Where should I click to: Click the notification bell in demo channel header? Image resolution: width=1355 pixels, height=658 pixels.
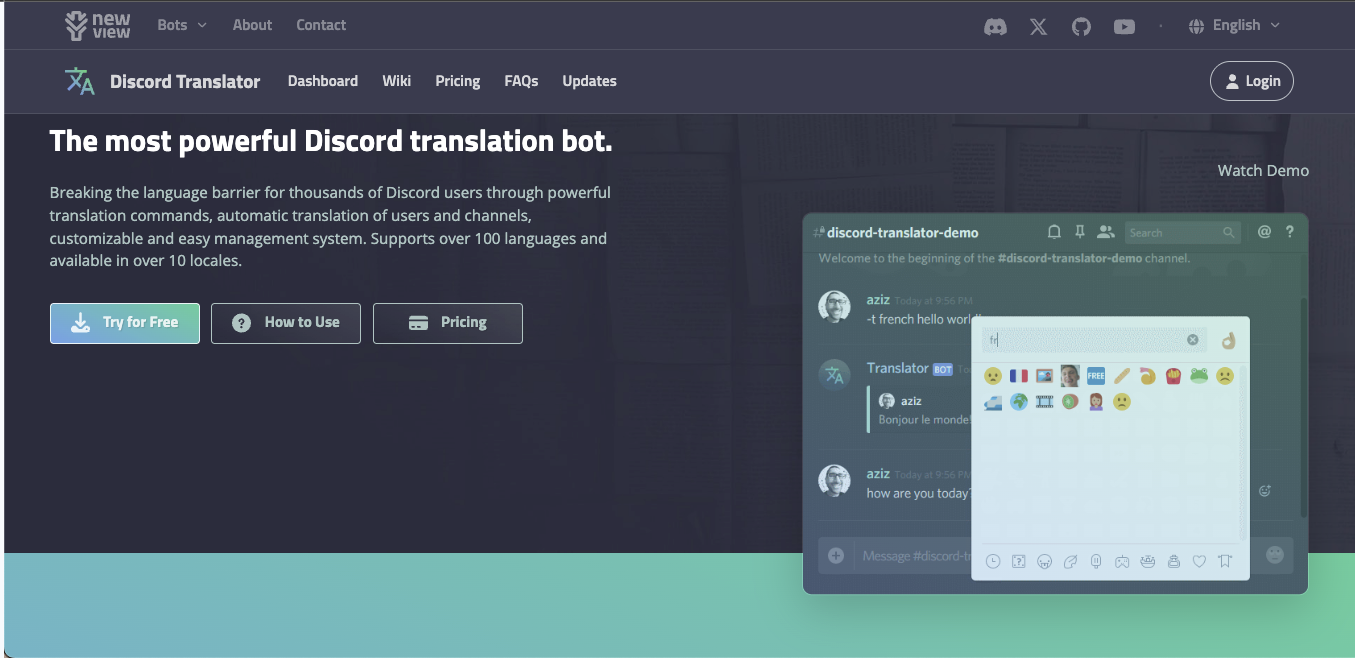(1054, 232)
